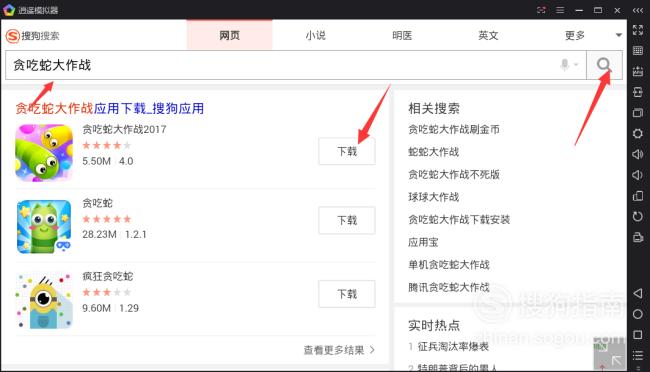The height and width of the screenshot is (372, 650).
Task: Click the Sogou search logo
Action: [32, 36]
